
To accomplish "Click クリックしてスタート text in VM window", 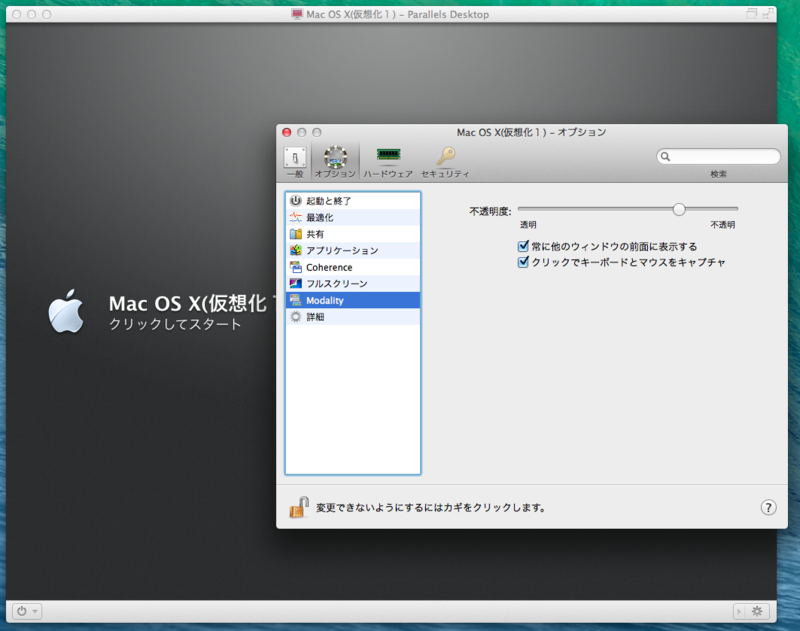I will coord(175,324).
